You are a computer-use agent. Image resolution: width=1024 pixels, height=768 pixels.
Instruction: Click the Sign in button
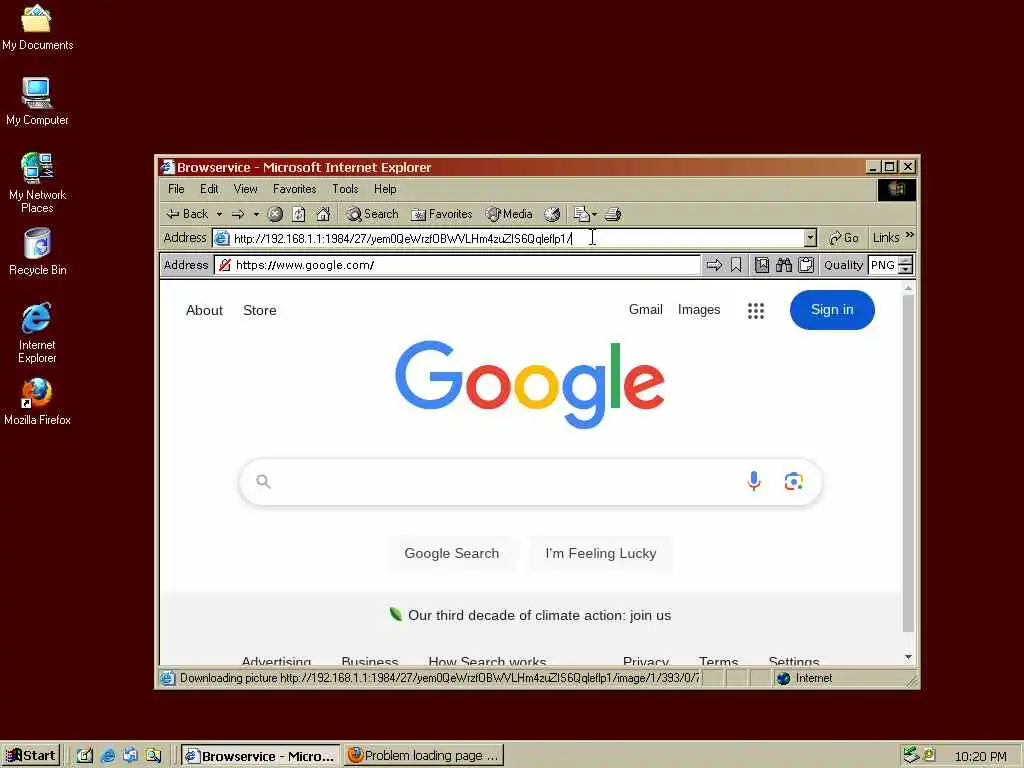(832, 310)
